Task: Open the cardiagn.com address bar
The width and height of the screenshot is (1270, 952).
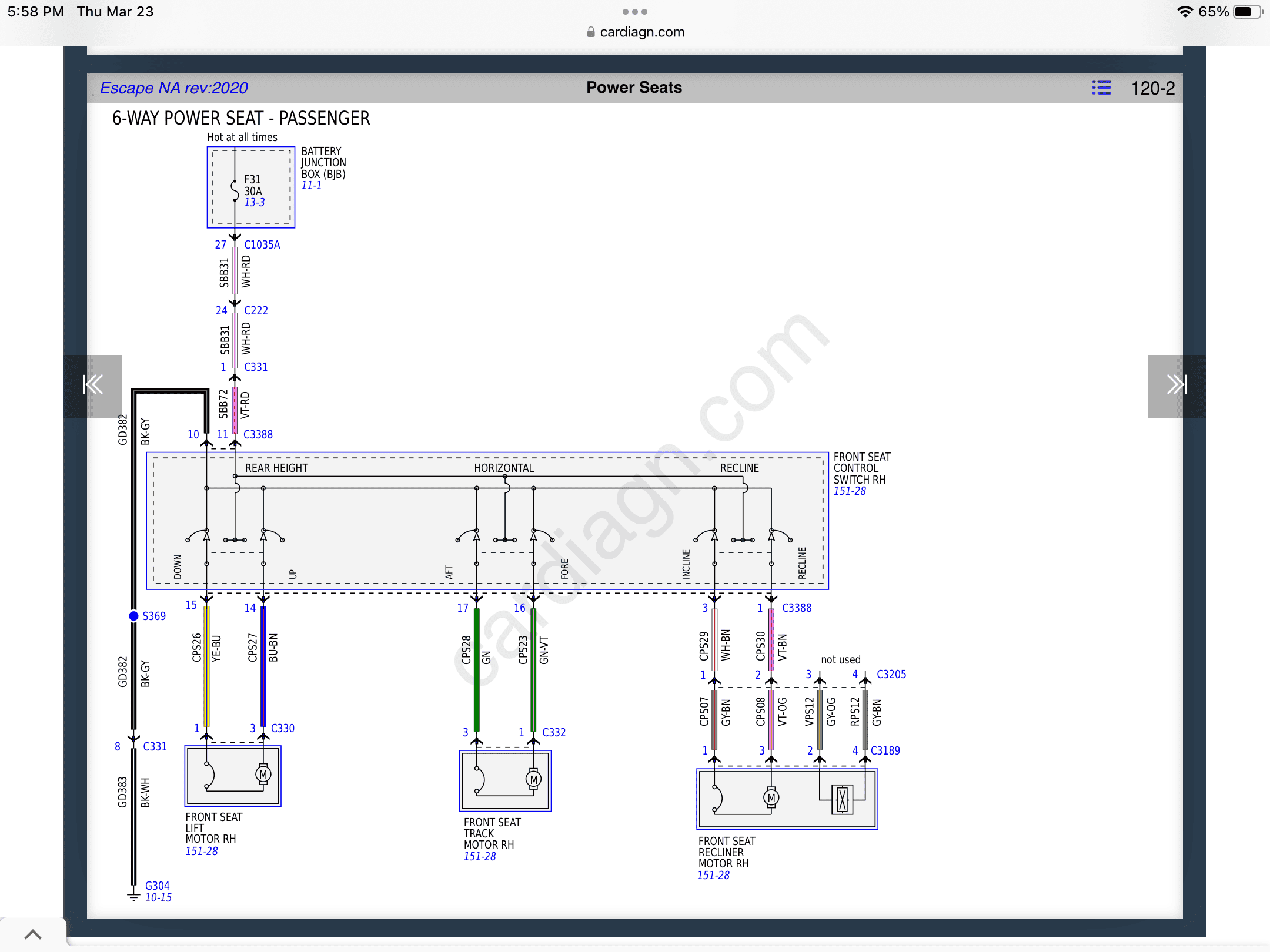Action: click(x=636, y=32)
